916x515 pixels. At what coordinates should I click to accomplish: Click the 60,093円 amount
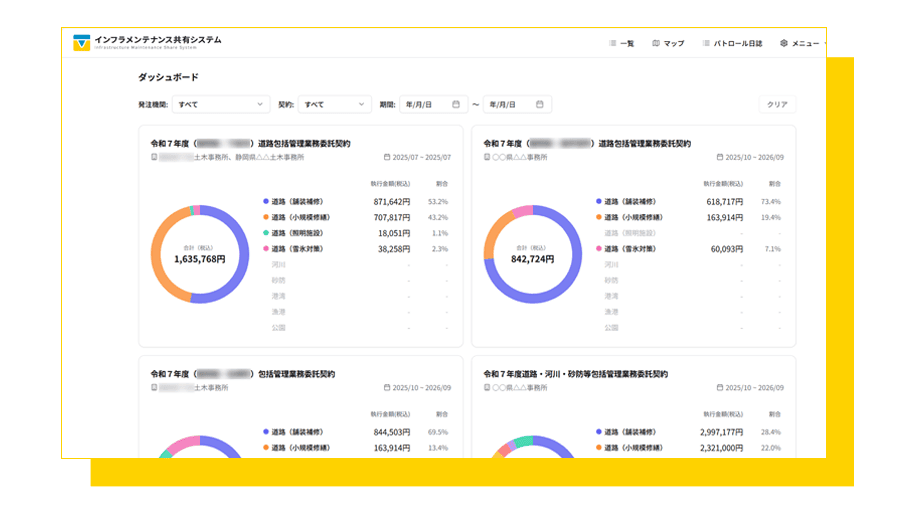pyautogui.click(x=727, y=249)
